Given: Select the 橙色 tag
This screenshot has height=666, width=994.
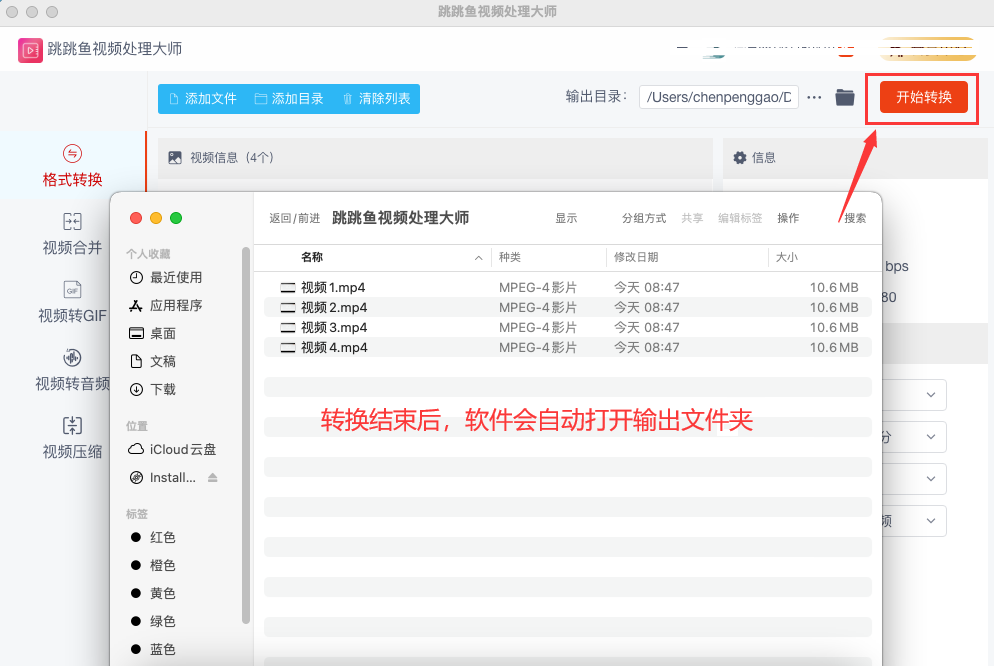Looking at the screenshot, I should coord(153,565).
